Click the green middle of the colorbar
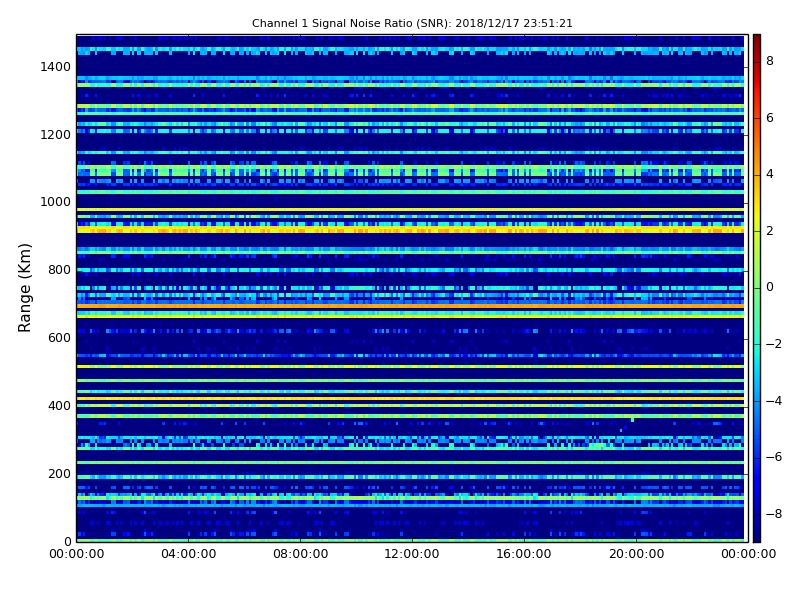The width and height of the screenshot is (800, 600). pyautogui.click(x=757, y=288)
